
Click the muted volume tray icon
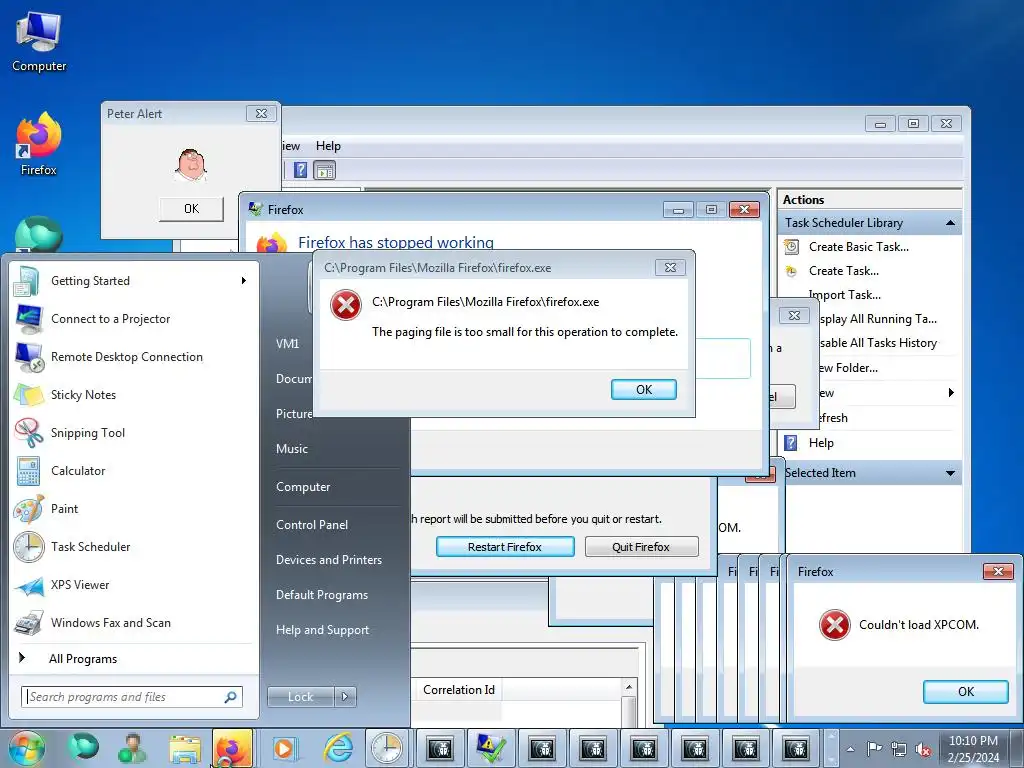(x=923, y=749)
